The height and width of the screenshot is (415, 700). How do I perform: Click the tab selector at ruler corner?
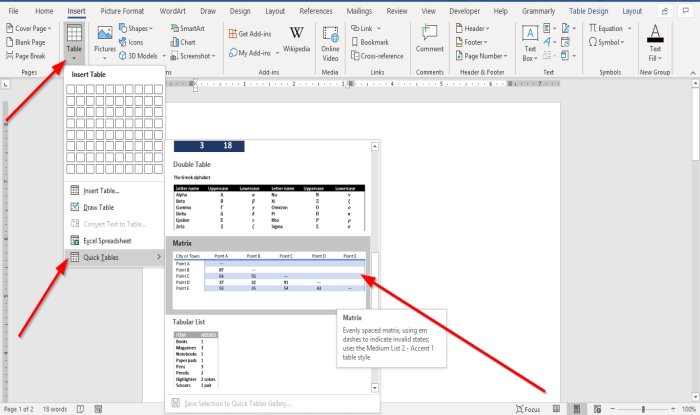pos(6,84)
